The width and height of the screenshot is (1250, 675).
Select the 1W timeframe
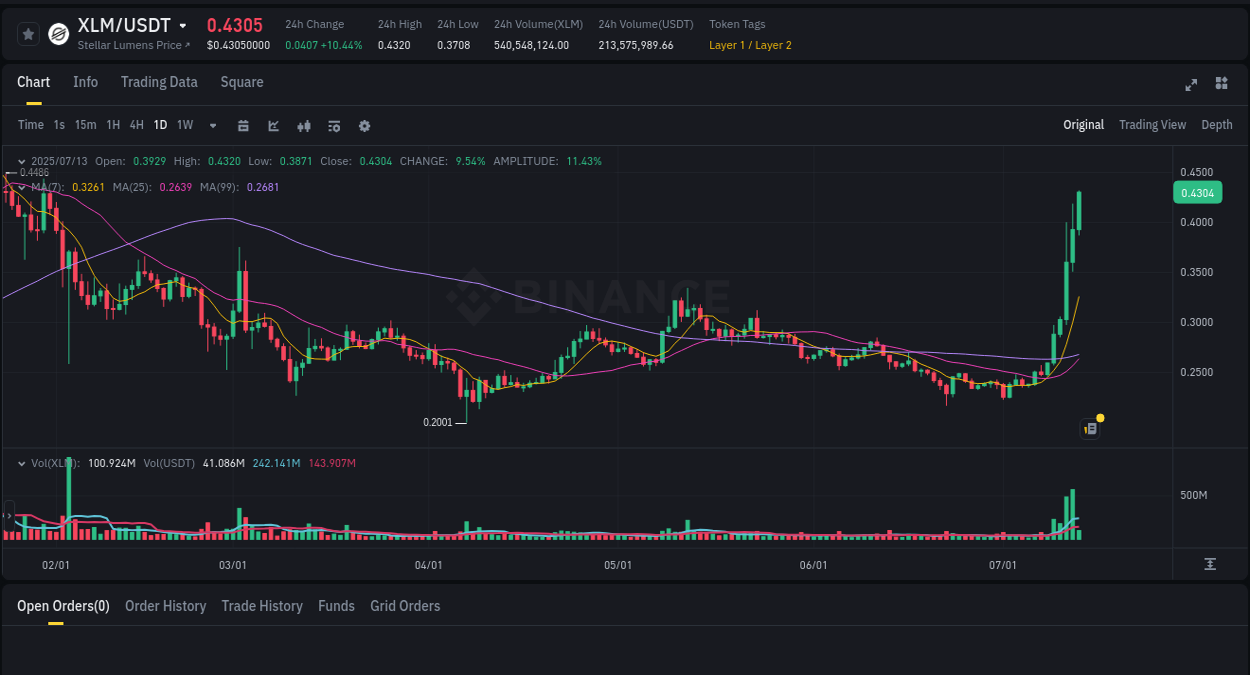(x=184, y=126)
